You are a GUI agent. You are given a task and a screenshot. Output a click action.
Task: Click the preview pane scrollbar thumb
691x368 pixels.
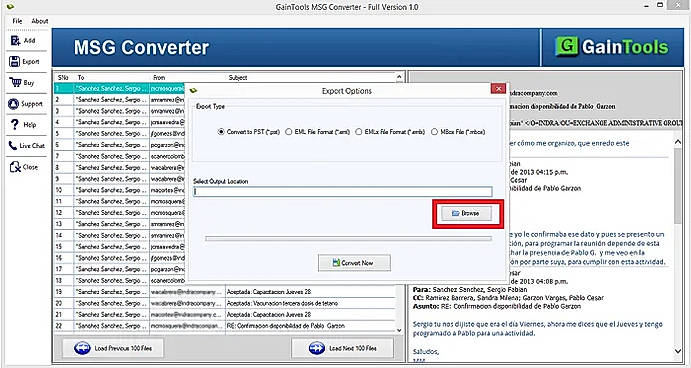click(x=678, y=186)
